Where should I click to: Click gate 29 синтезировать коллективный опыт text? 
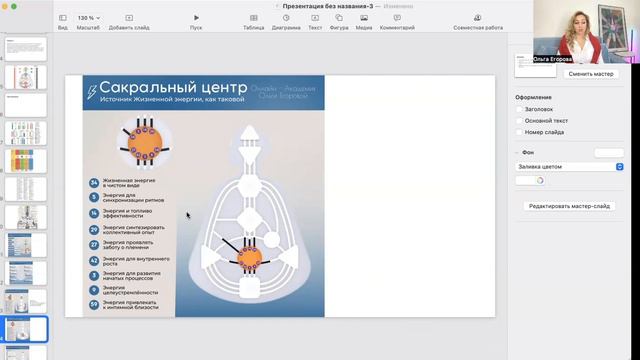point(133,230)
